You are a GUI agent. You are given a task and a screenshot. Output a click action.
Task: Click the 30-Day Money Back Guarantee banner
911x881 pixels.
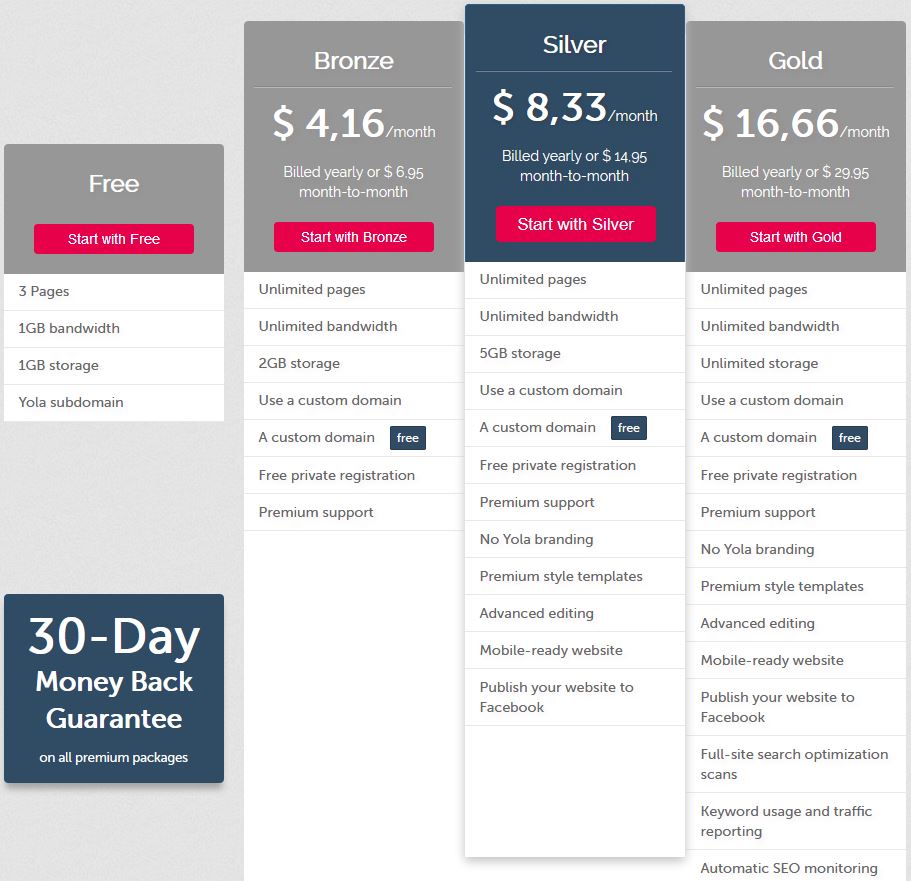pos(114,689)
